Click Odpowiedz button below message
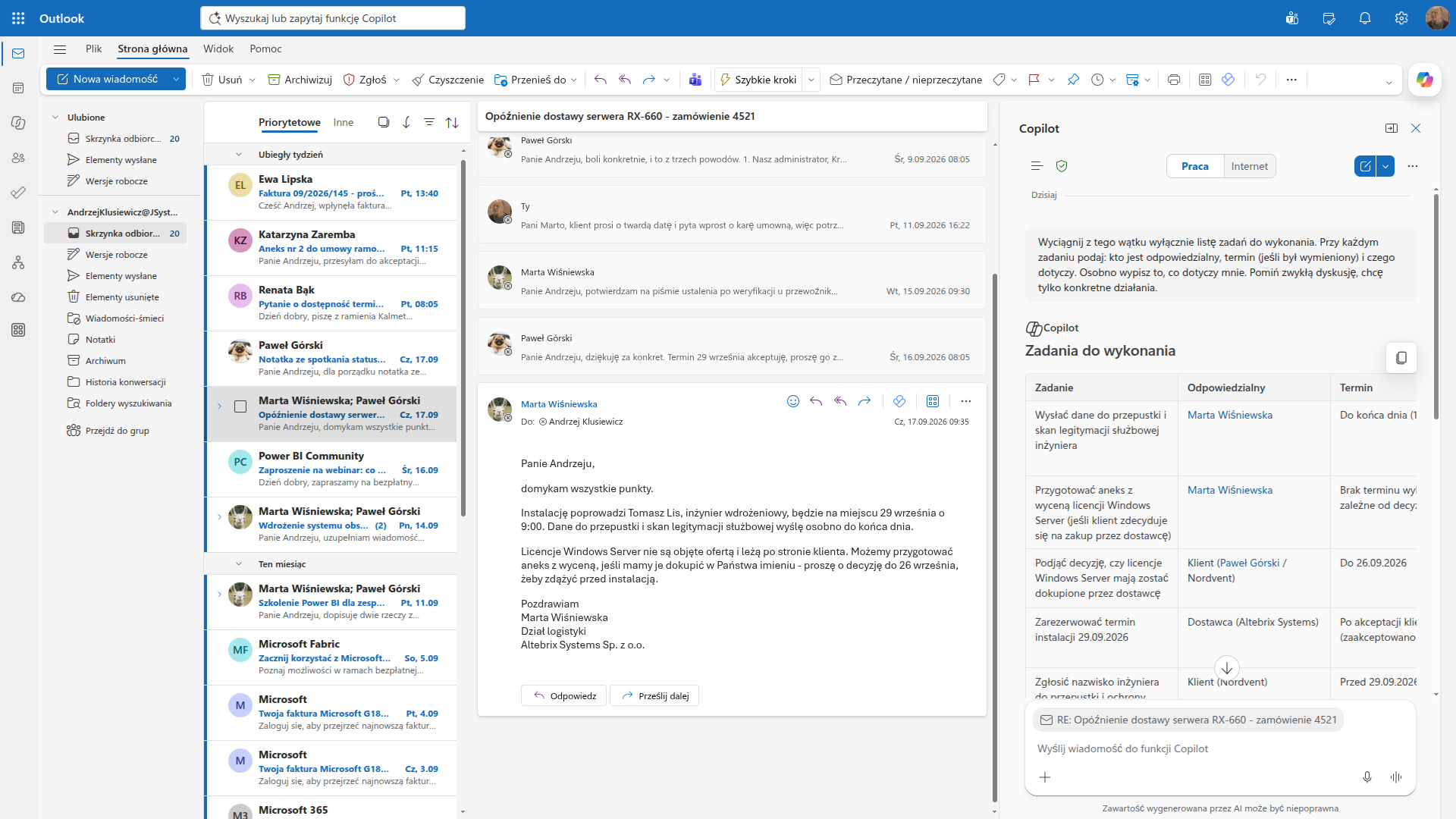Screen dimensions: 1456x819 (x=563, y=695)
